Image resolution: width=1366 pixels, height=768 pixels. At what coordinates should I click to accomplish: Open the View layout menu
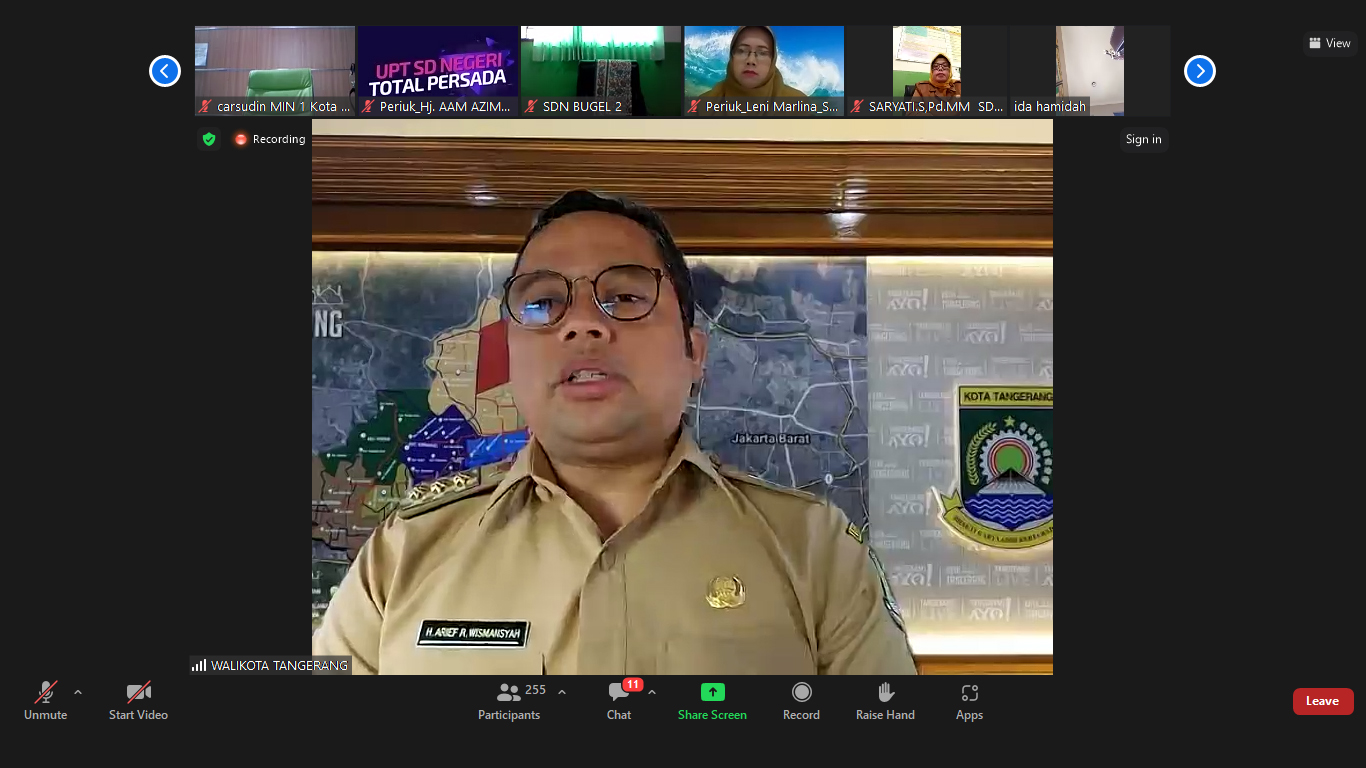tap(1329, 43)
